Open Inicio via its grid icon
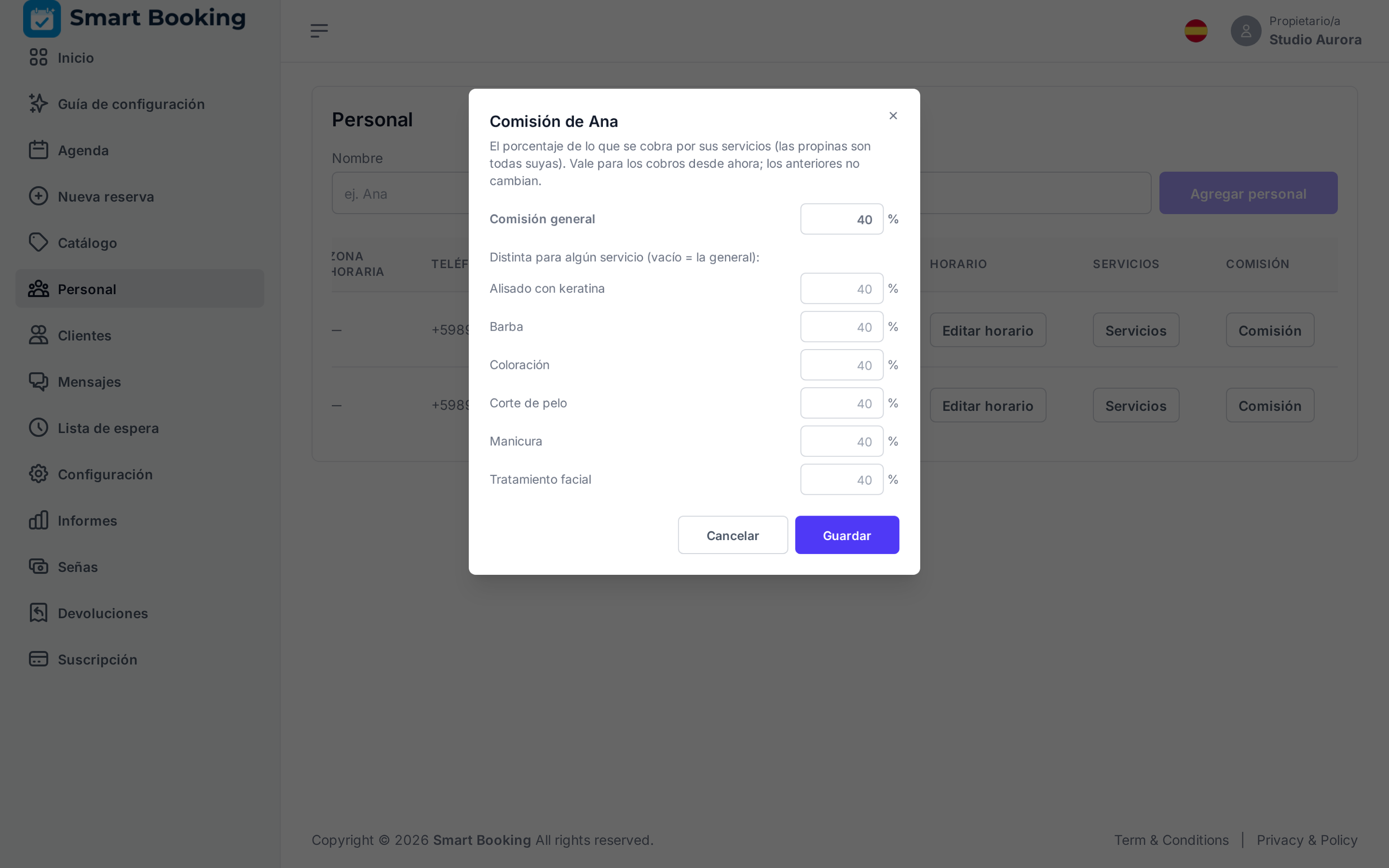The height and width of the screenshot is (868, 1389). click(x=39, y=57)
